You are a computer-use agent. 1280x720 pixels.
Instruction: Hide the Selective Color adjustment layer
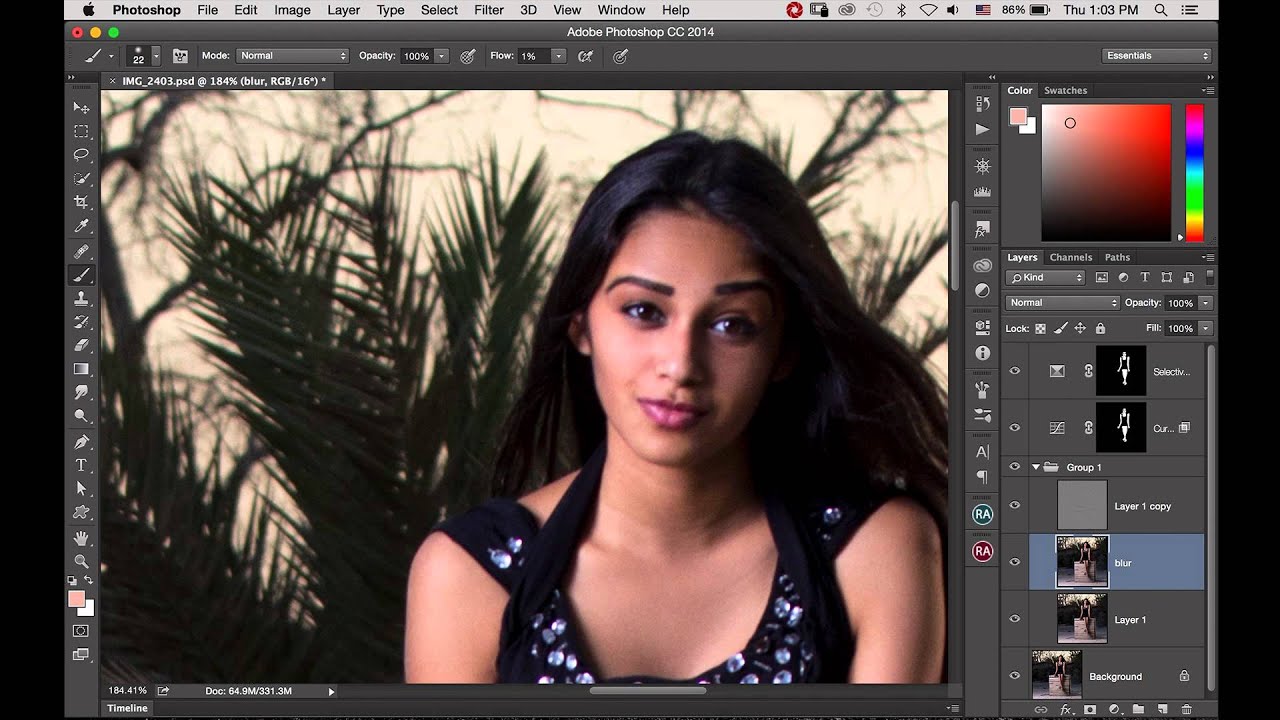(x=1015, y=371)
